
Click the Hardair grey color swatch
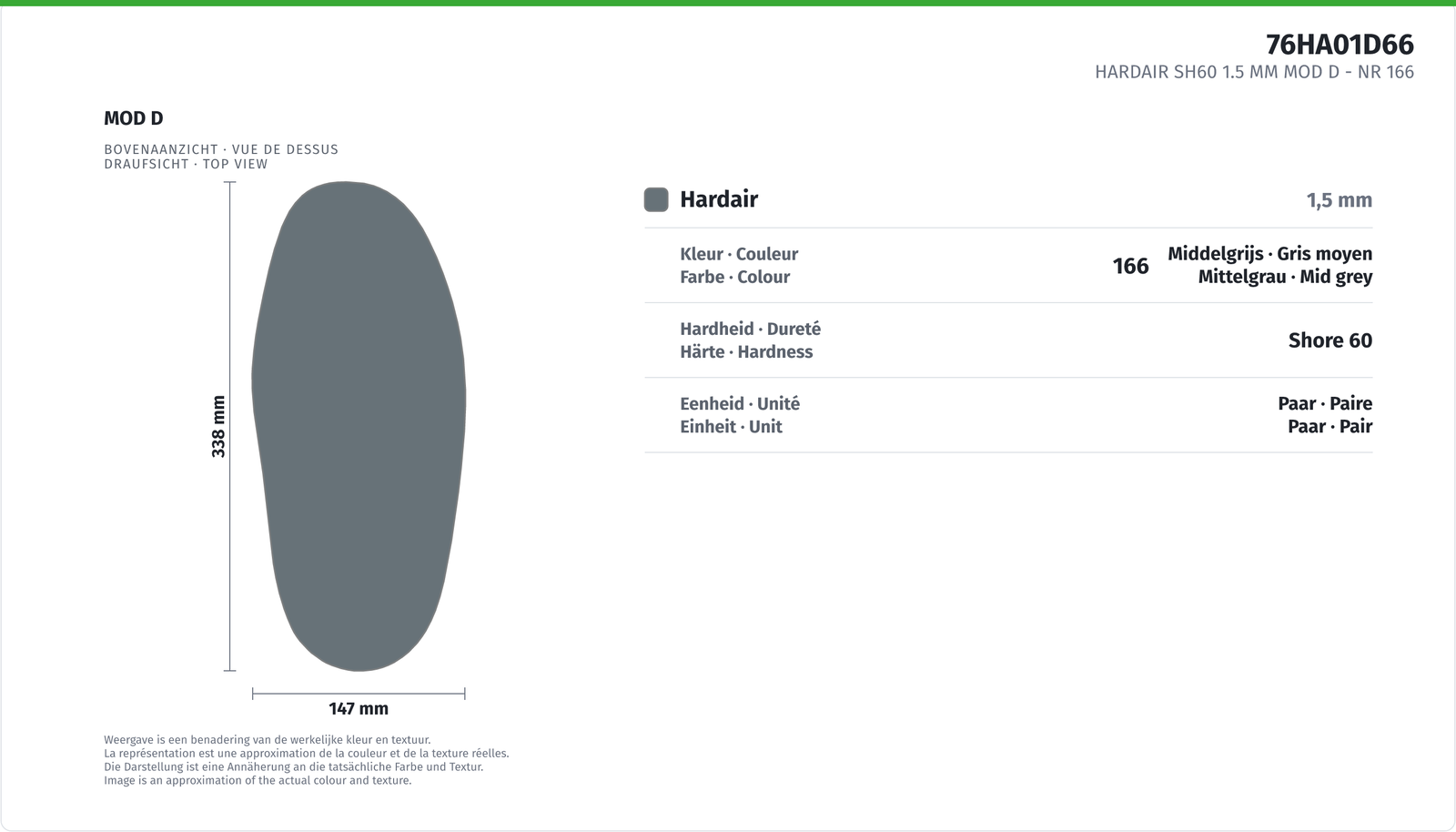click(x=656, y=199)
